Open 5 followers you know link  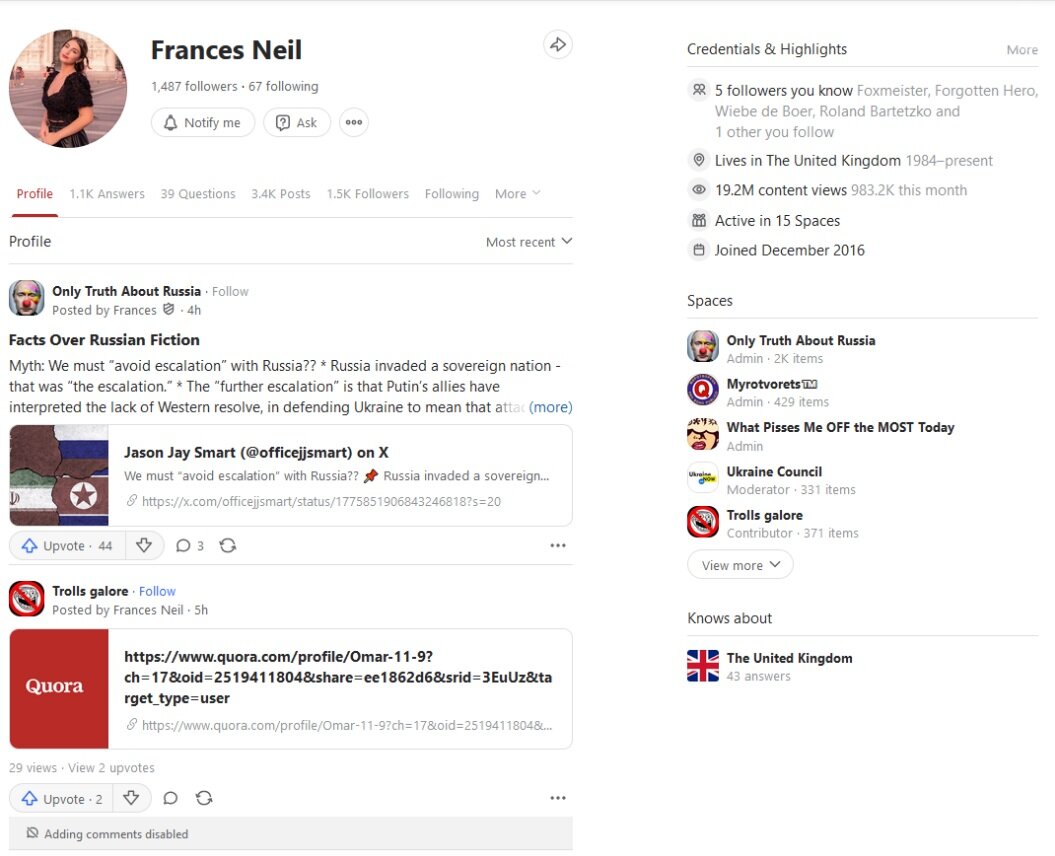pos(784,90)
